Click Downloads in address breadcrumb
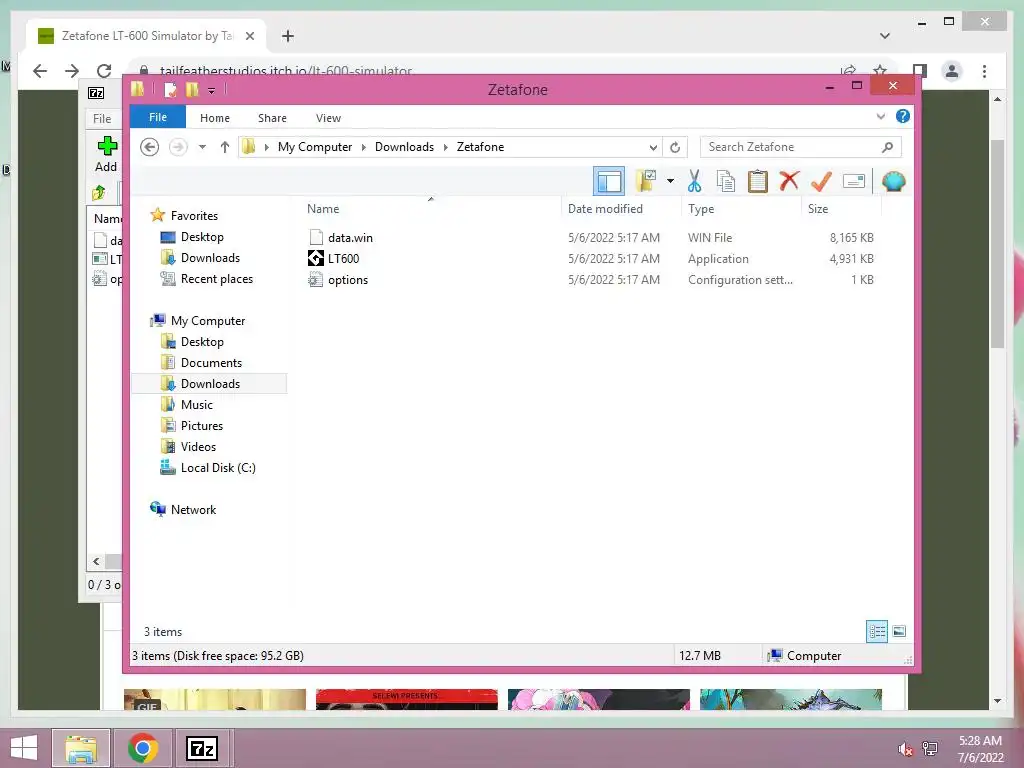 (x=404, y=147)
